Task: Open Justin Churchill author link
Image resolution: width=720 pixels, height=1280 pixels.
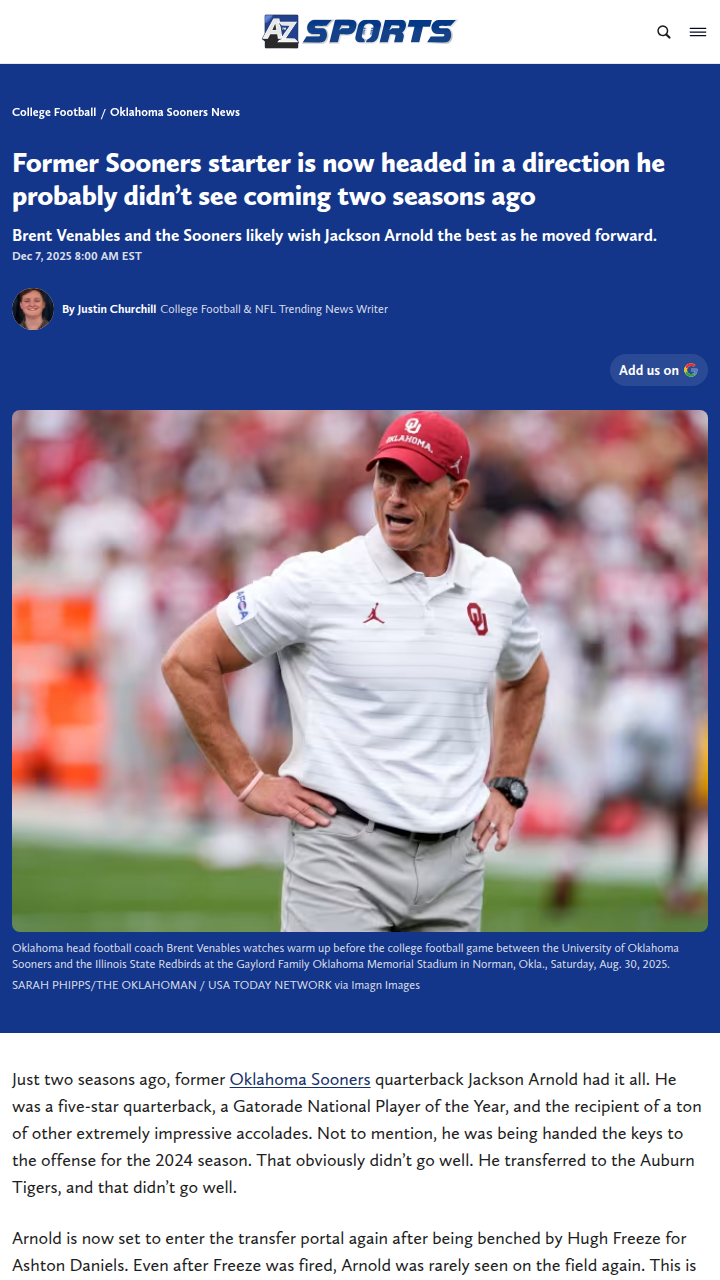Action: (117, 309)
